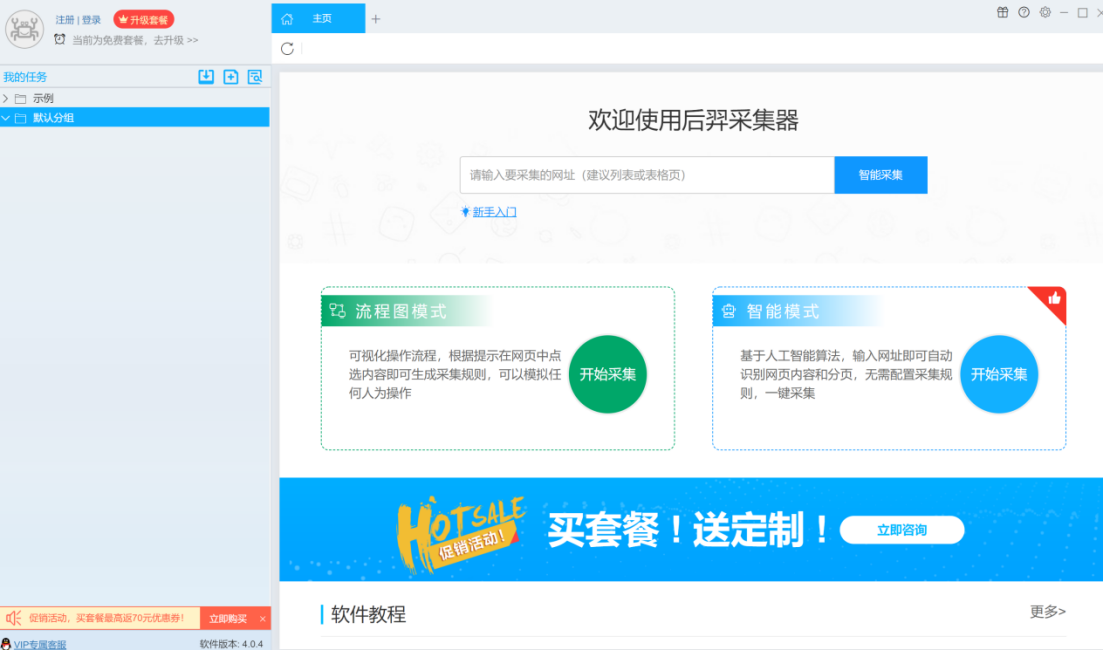
Task: Click the QQ penguin support icon
Action: 6,644
